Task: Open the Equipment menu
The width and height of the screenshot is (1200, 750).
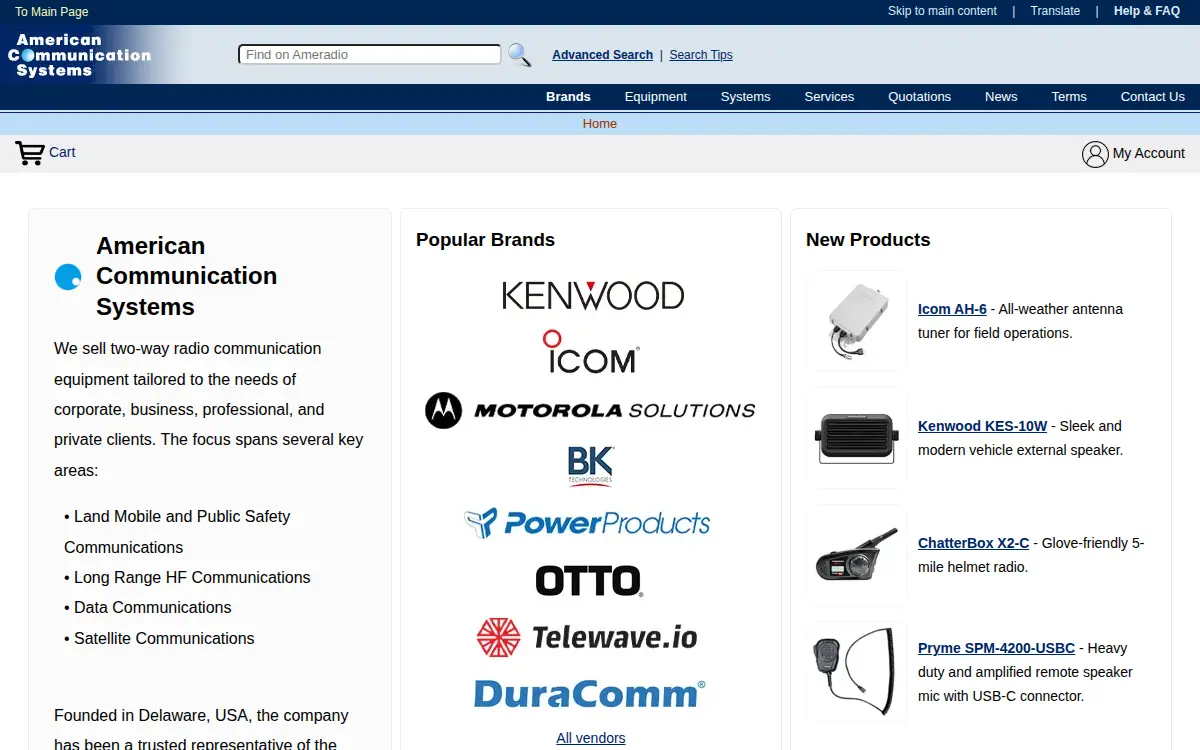Action: pos(656,97)
